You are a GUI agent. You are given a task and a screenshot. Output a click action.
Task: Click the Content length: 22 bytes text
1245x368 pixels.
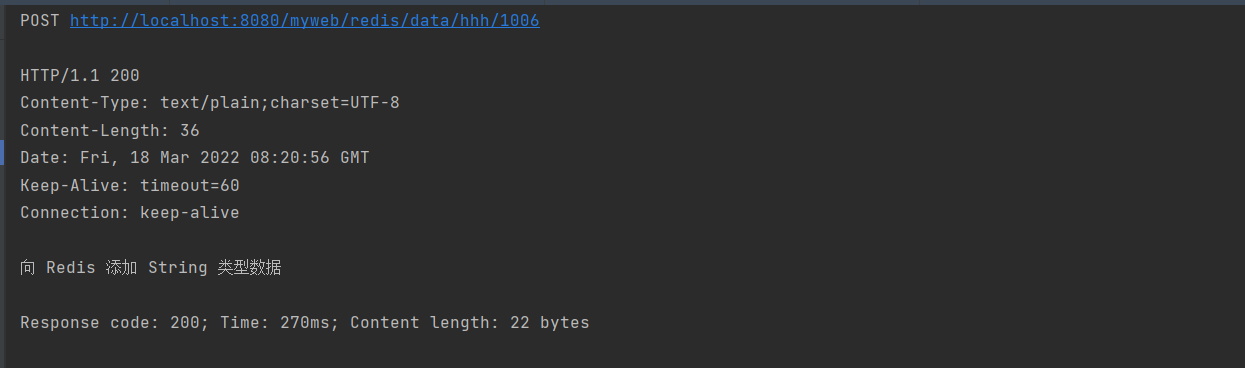click(x=470, y=323)
